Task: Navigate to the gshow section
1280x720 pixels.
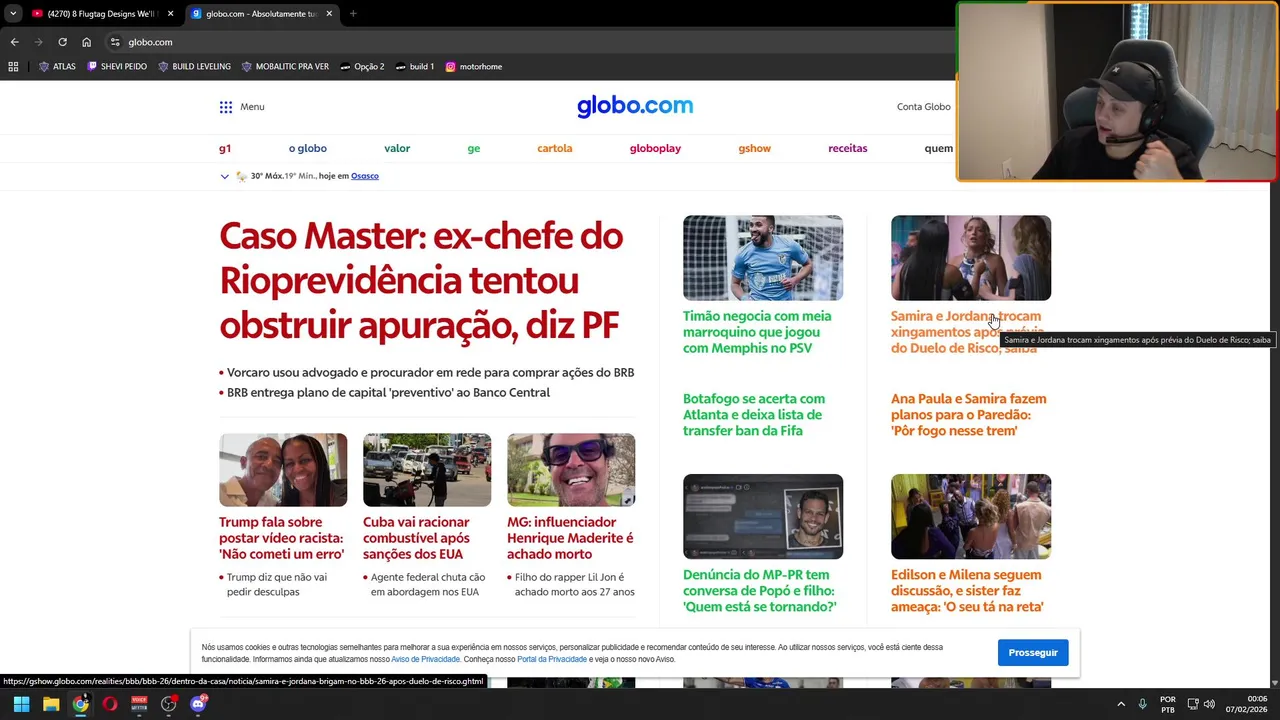Action: click(x=755, y=148)
